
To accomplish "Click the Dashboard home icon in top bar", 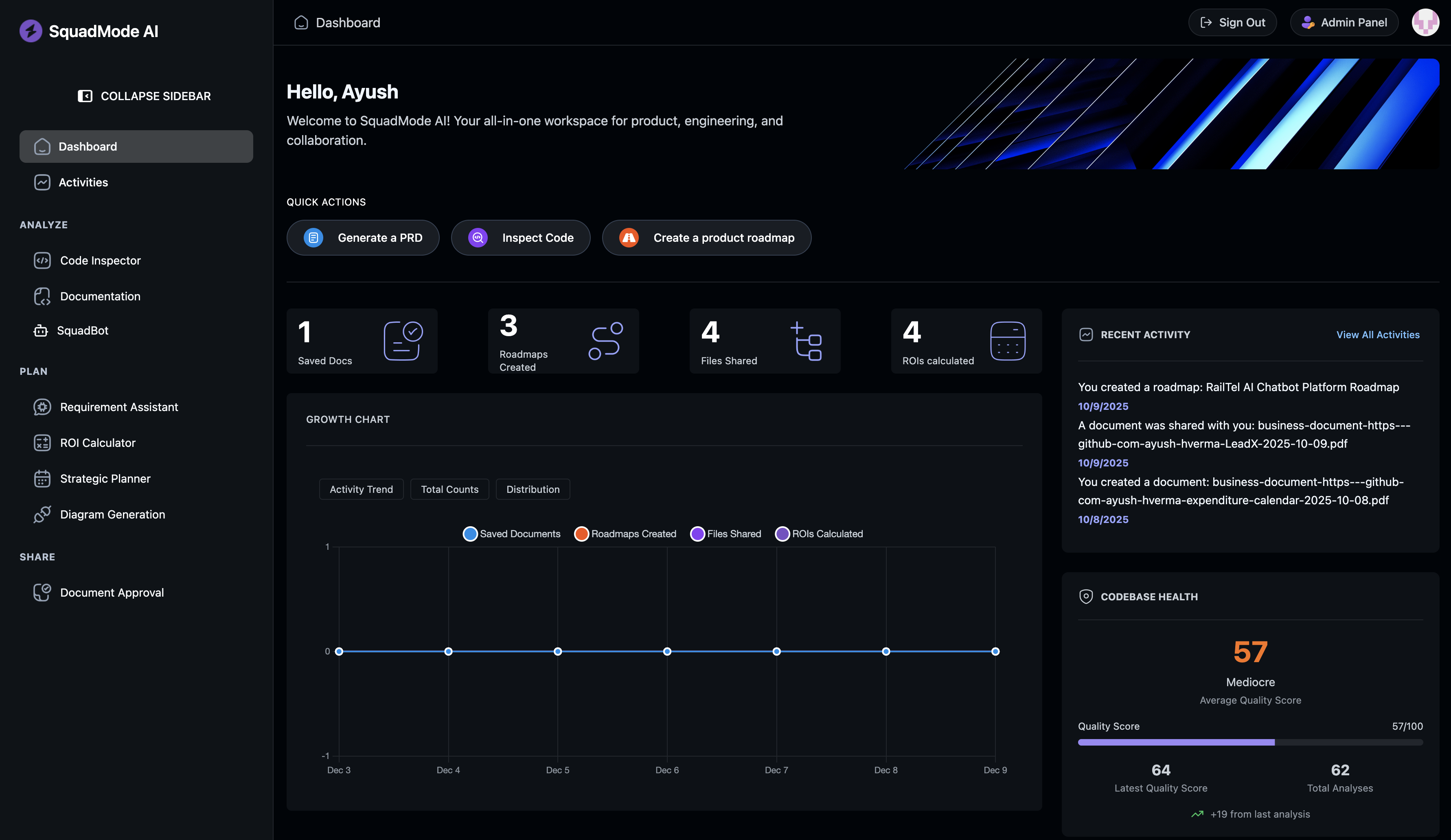I will point(301,22).
